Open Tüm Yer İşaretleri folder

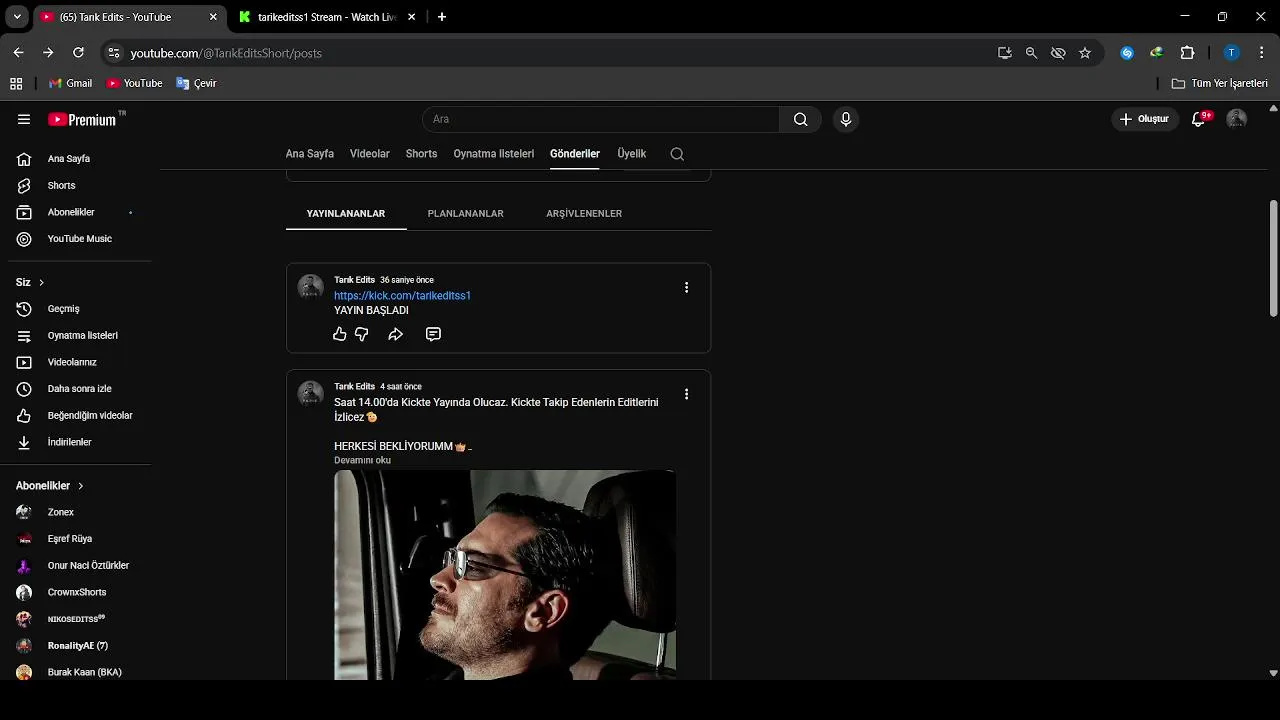pos(1220,83)
